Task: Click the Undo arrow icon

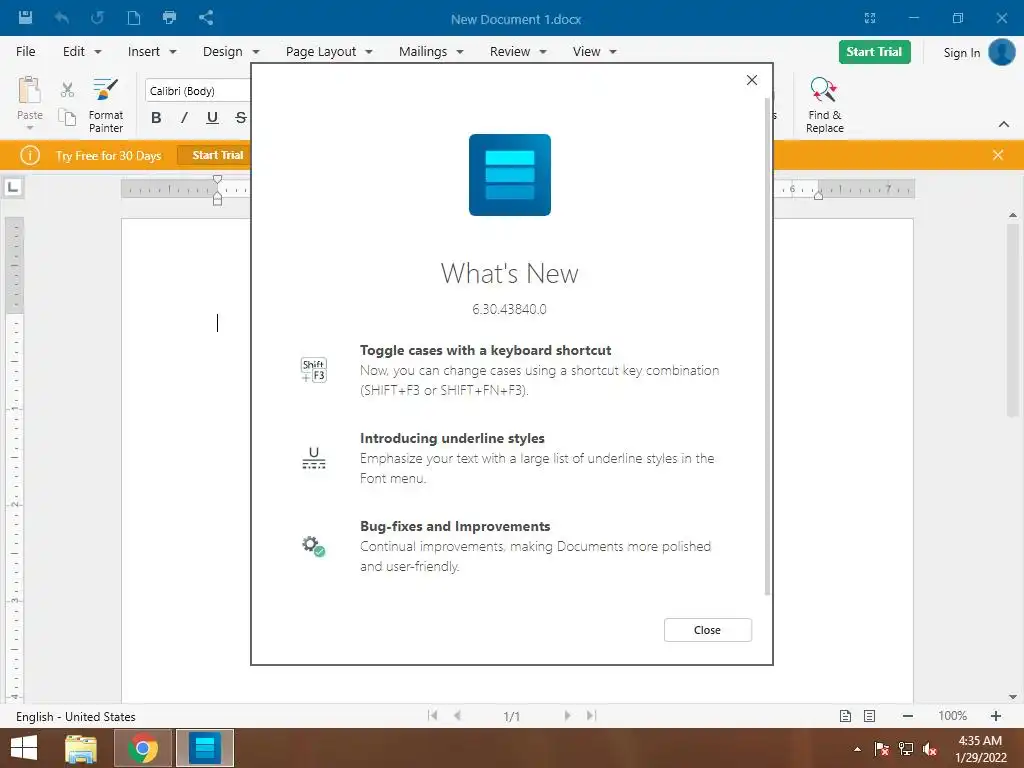Action: tap(62, 18)
